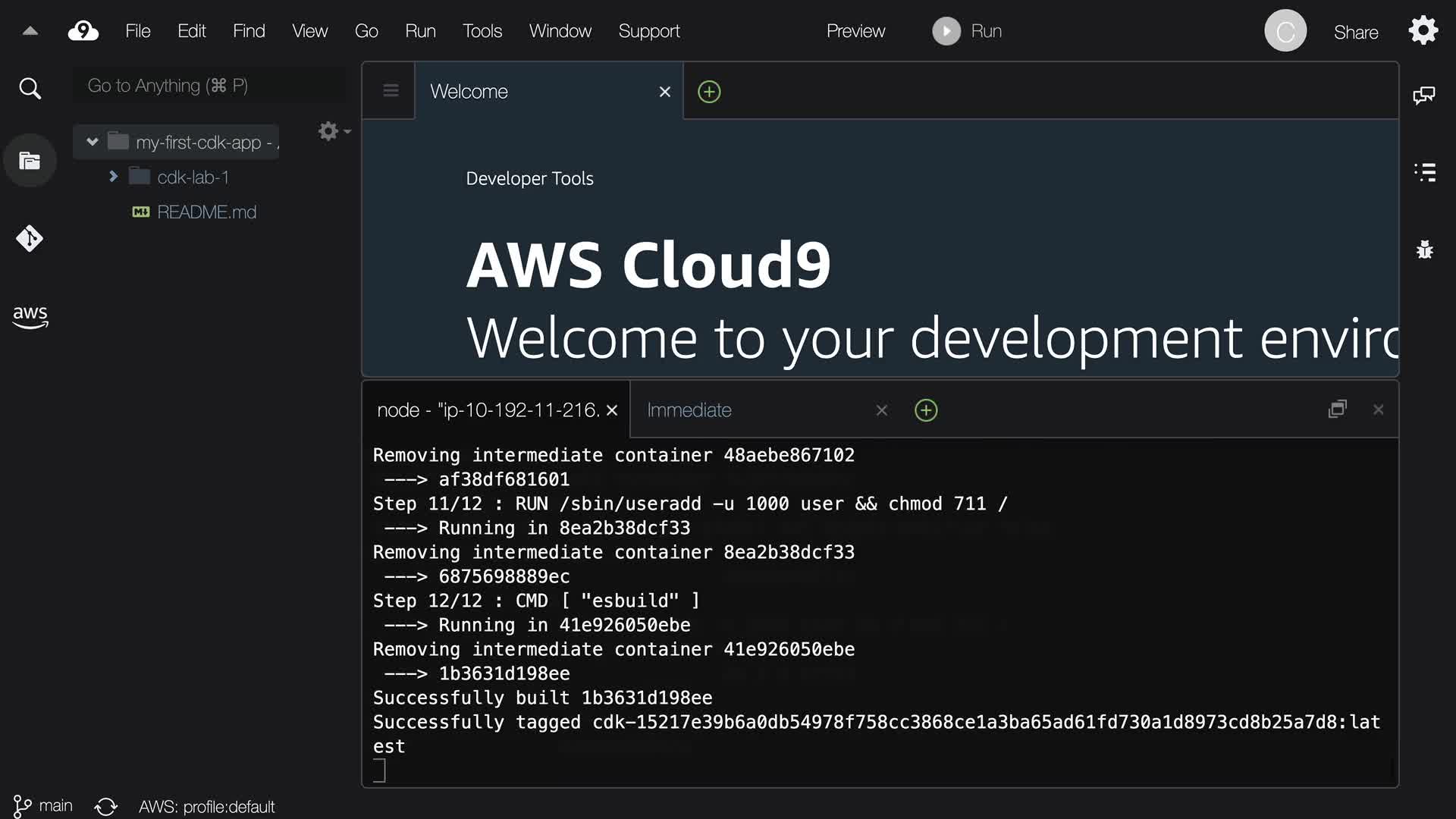Open the Source Control git icon
Screen dimensions: 1456x819
tap(30, 239)
